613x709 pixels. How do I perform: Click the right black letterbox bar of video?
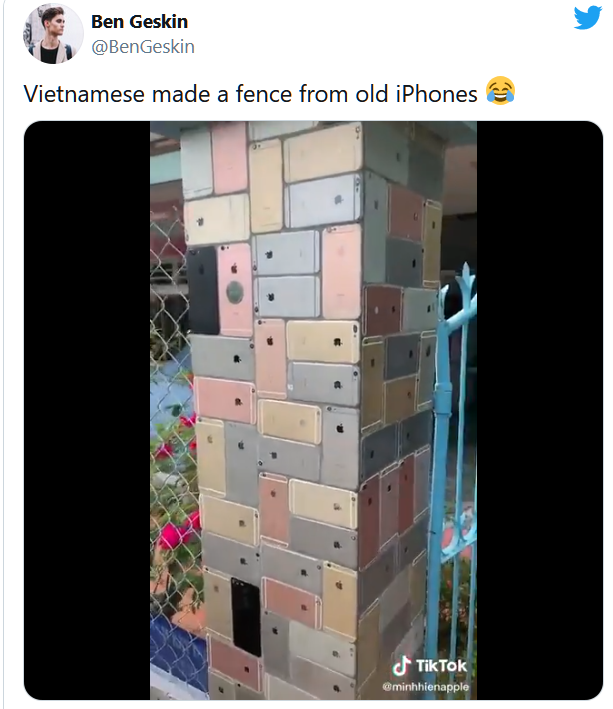[x=539, y=410]
